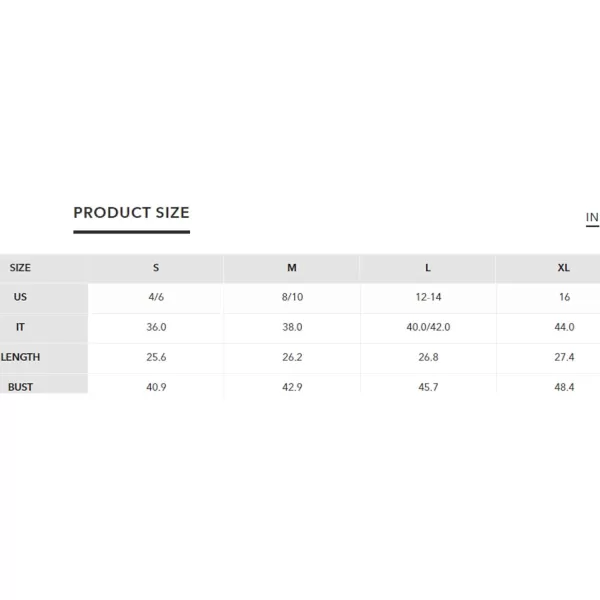Click the SIZE header cell

coord(20,268)
